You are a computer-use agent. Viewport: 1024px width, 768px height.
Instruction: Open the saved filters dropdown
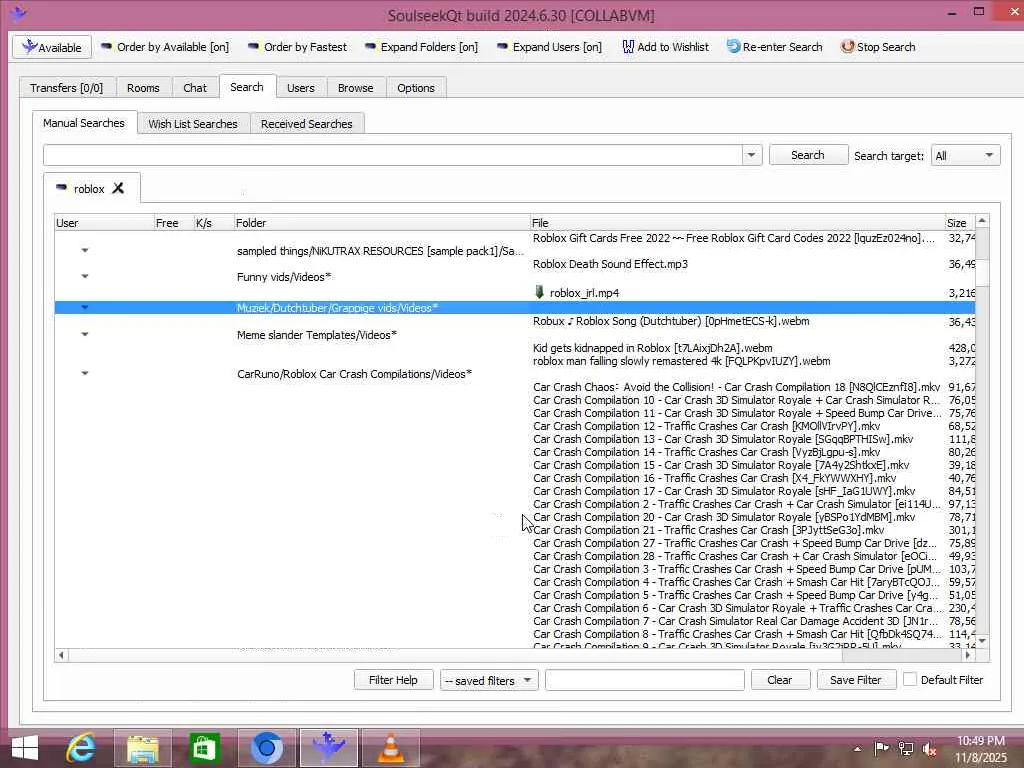(x=488, y=680)
